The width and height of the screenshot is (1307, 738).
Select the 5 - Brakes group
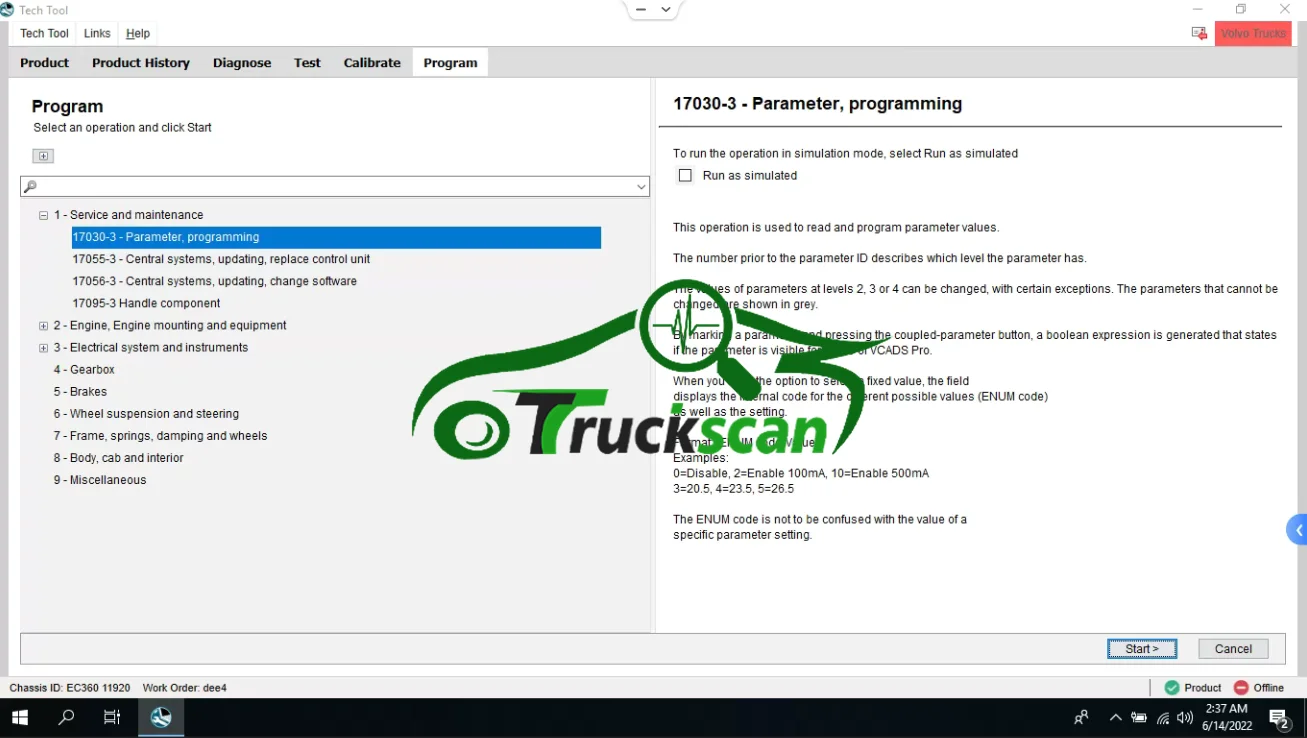pos(80,392)
